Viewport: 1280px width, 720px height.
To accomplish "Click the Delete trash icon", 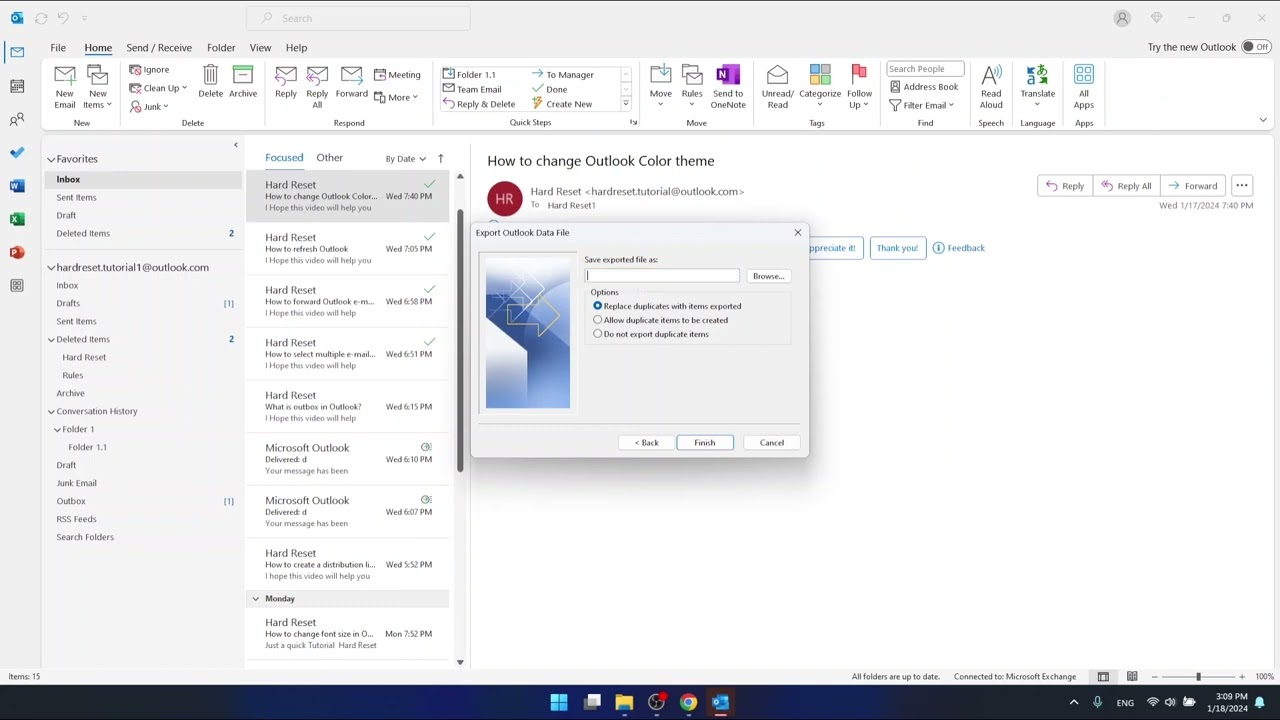I will pos(210,76).
